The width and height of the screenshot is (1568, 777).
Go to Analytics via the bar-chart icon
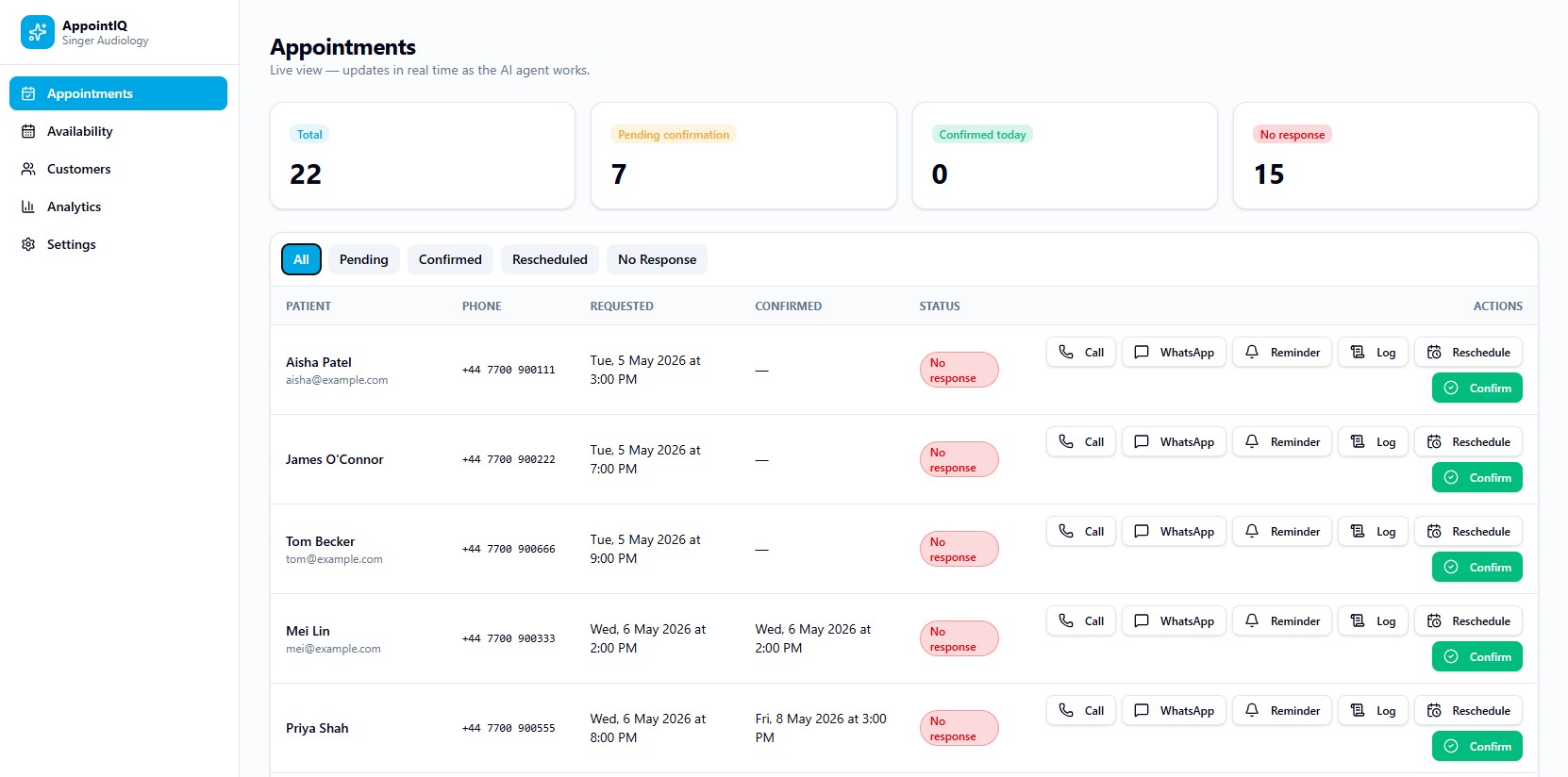click(28, 207)
